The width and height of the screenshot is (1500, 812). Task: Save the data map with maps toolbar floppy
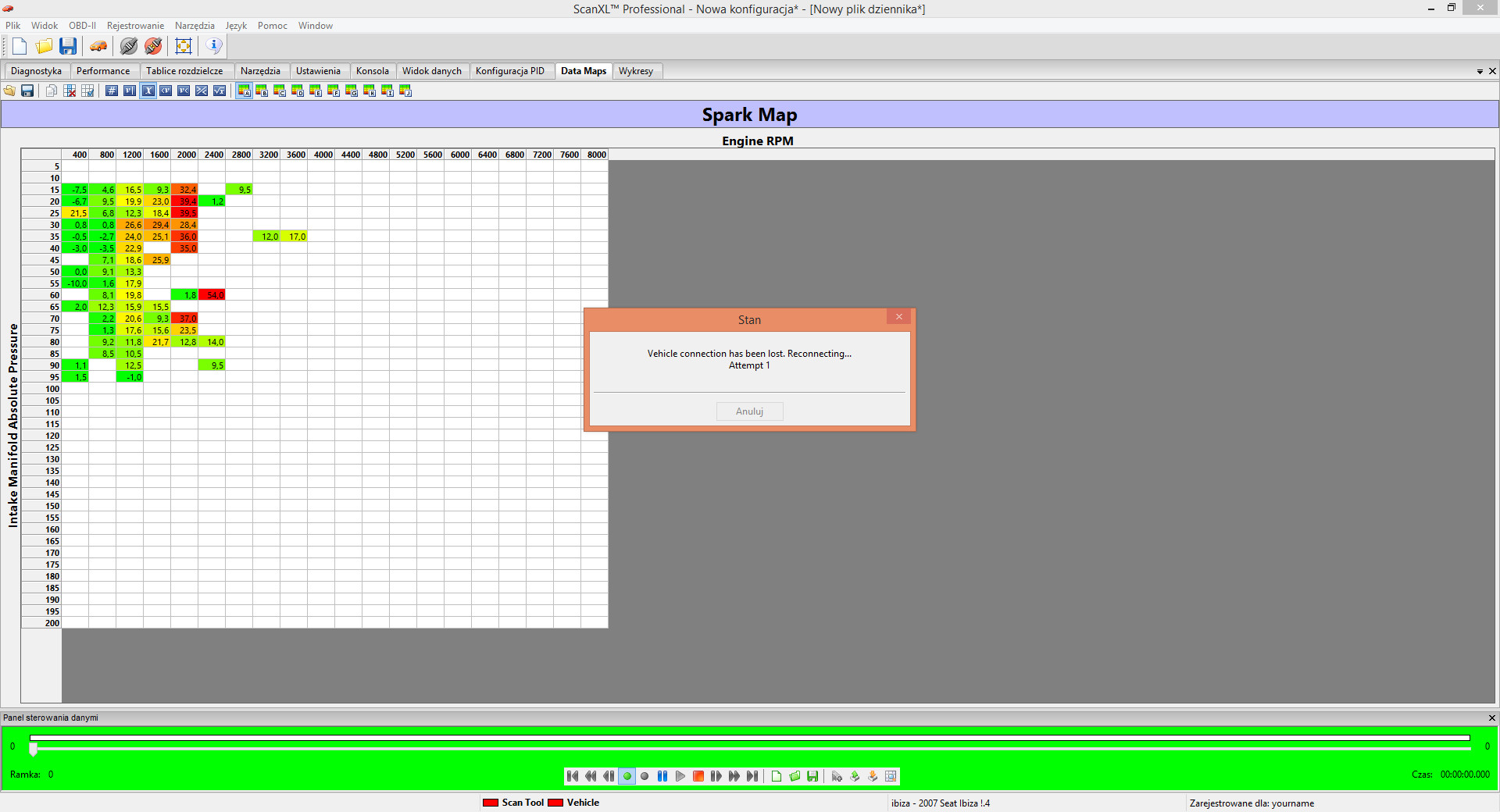tap(27, 91)
